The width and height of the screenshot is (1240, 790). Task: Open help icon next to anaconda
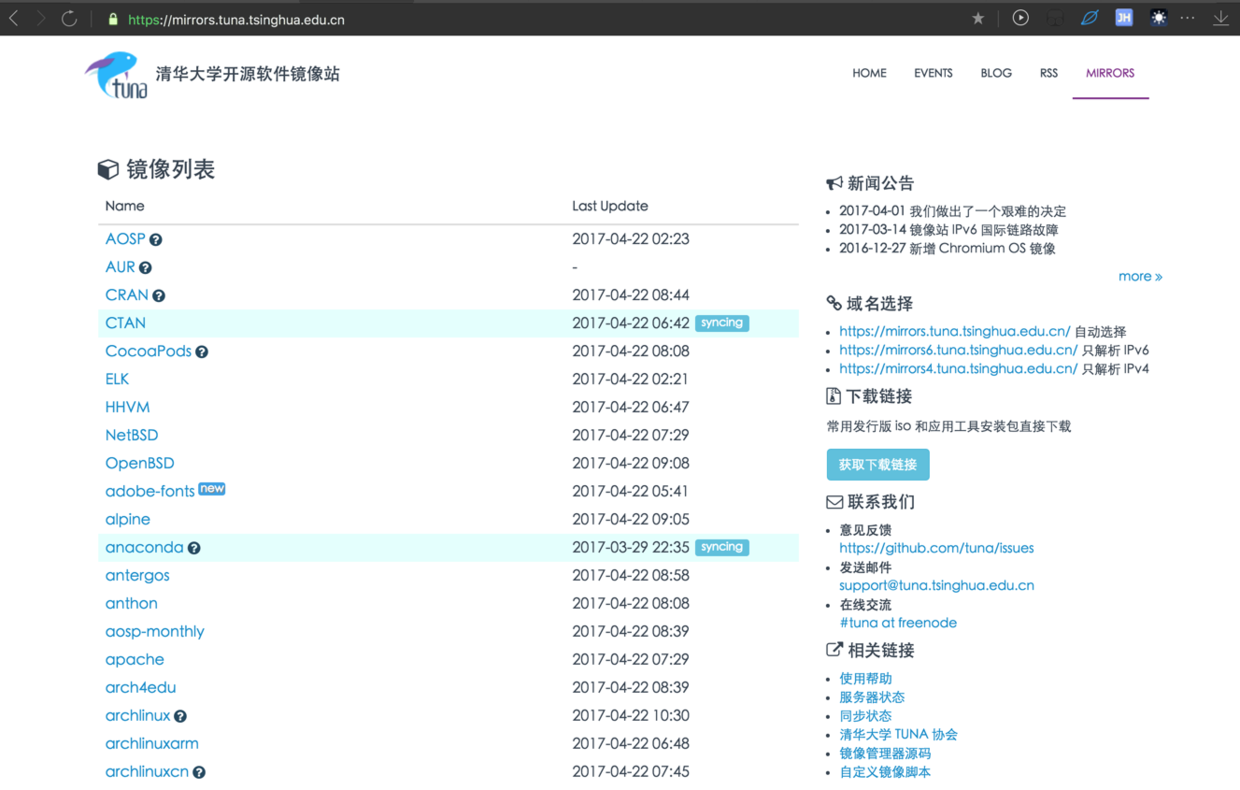point(194,548)
